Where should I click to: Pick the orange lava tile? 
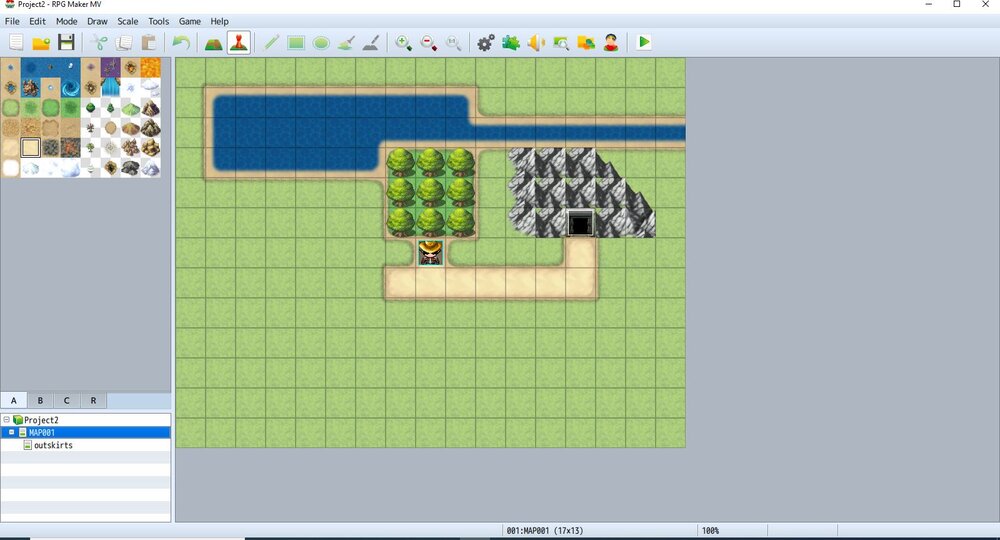coord(151,68)
